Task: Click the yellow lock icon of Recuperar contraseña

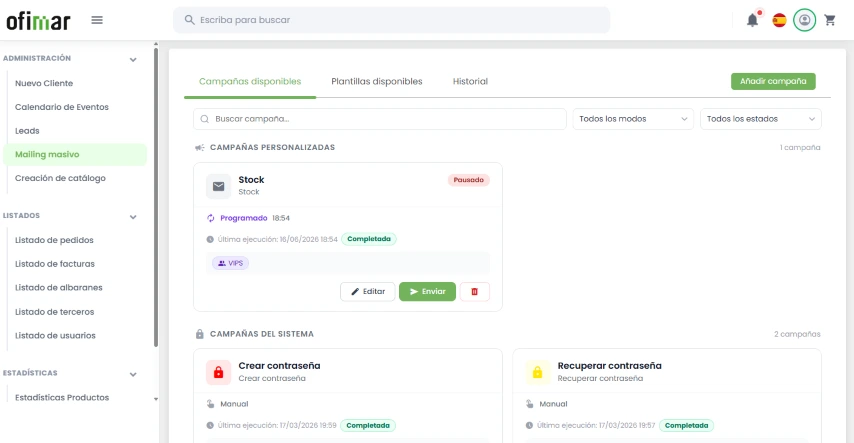Action: tap(538, 372)
